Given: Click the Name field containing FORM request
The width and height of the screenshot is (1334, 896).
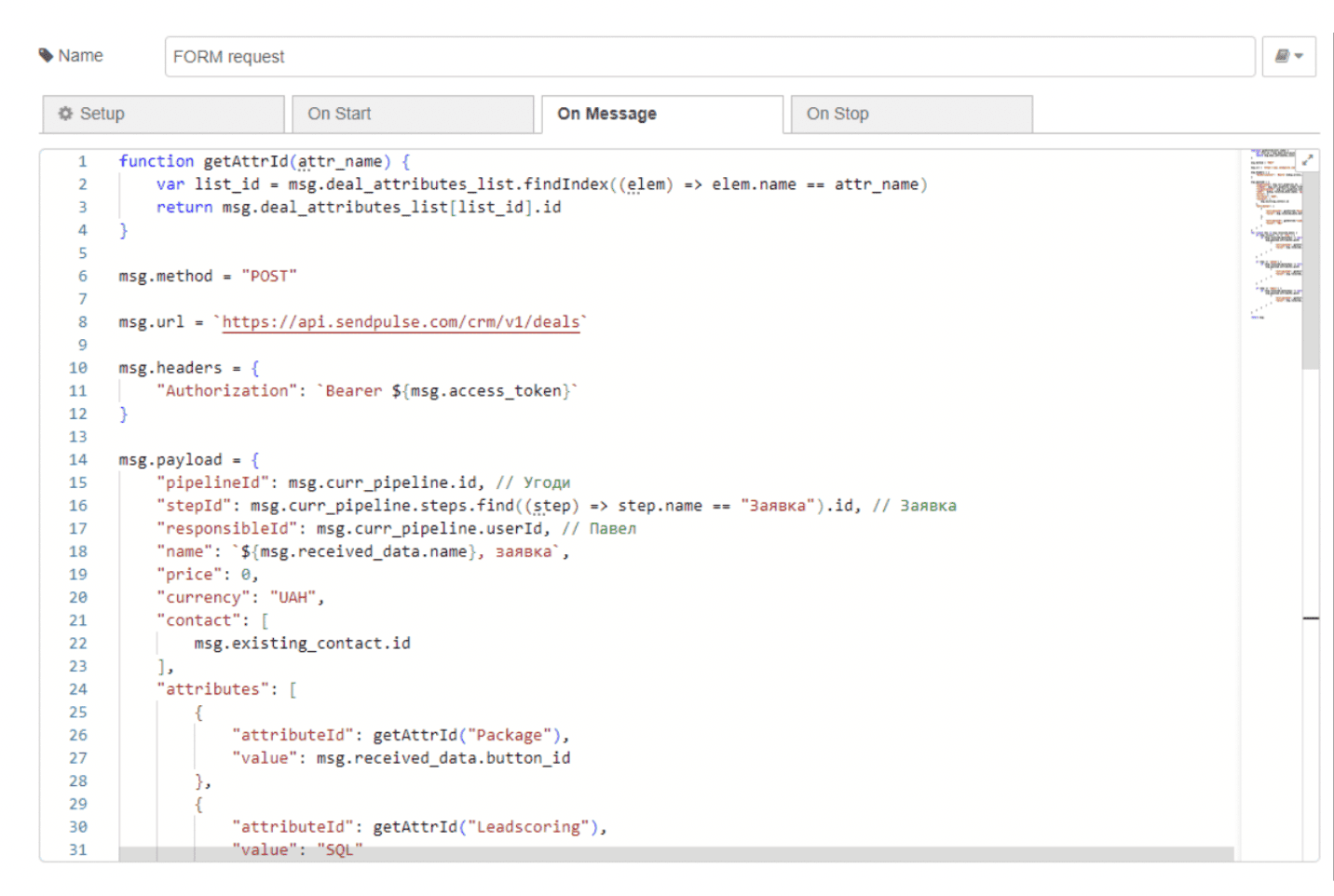Looking at the screenshot, I should pos(709,57).
